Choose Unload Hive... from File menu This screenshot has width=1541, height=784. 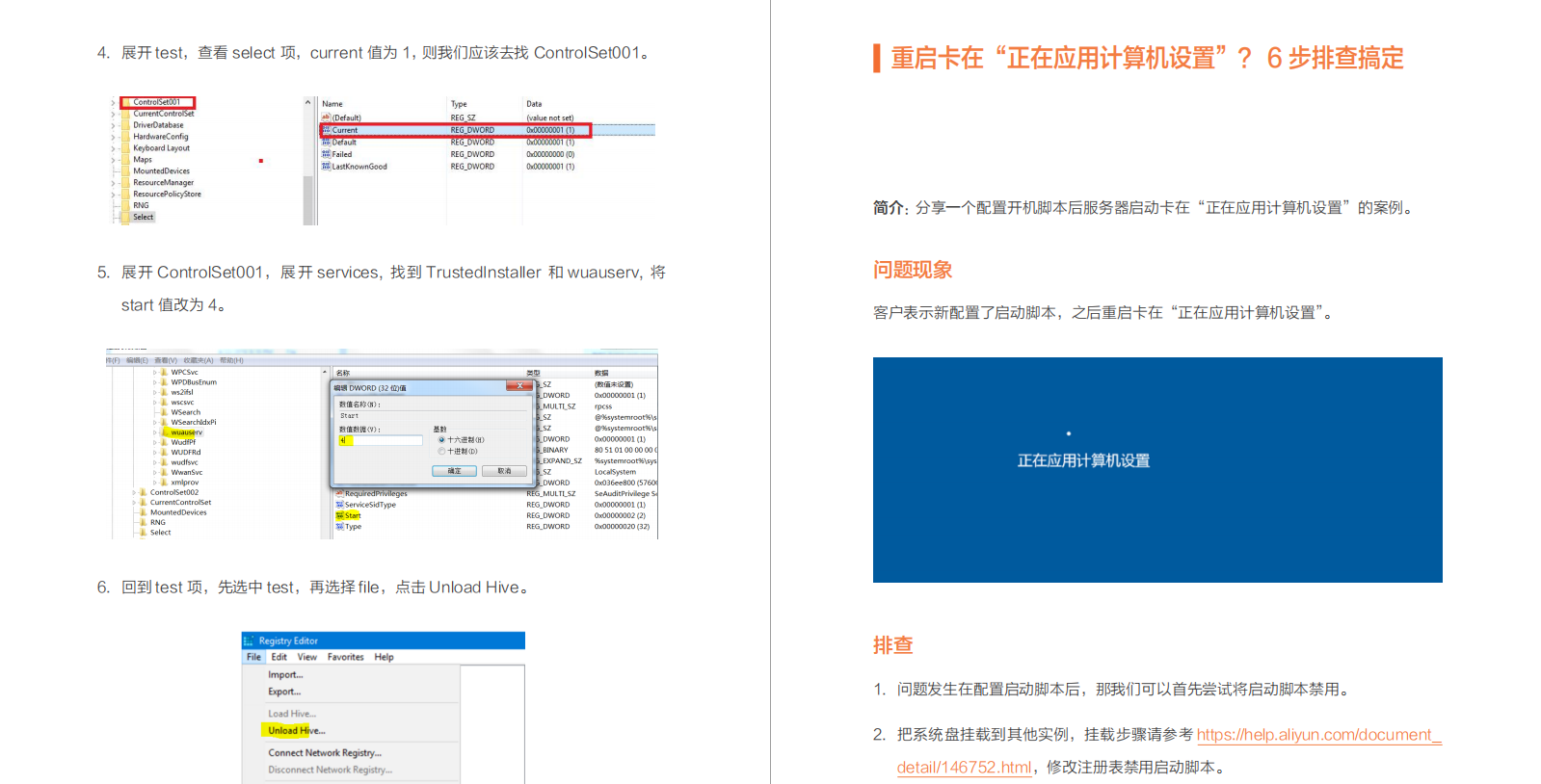pyautogui.click(x=297, y=731)
